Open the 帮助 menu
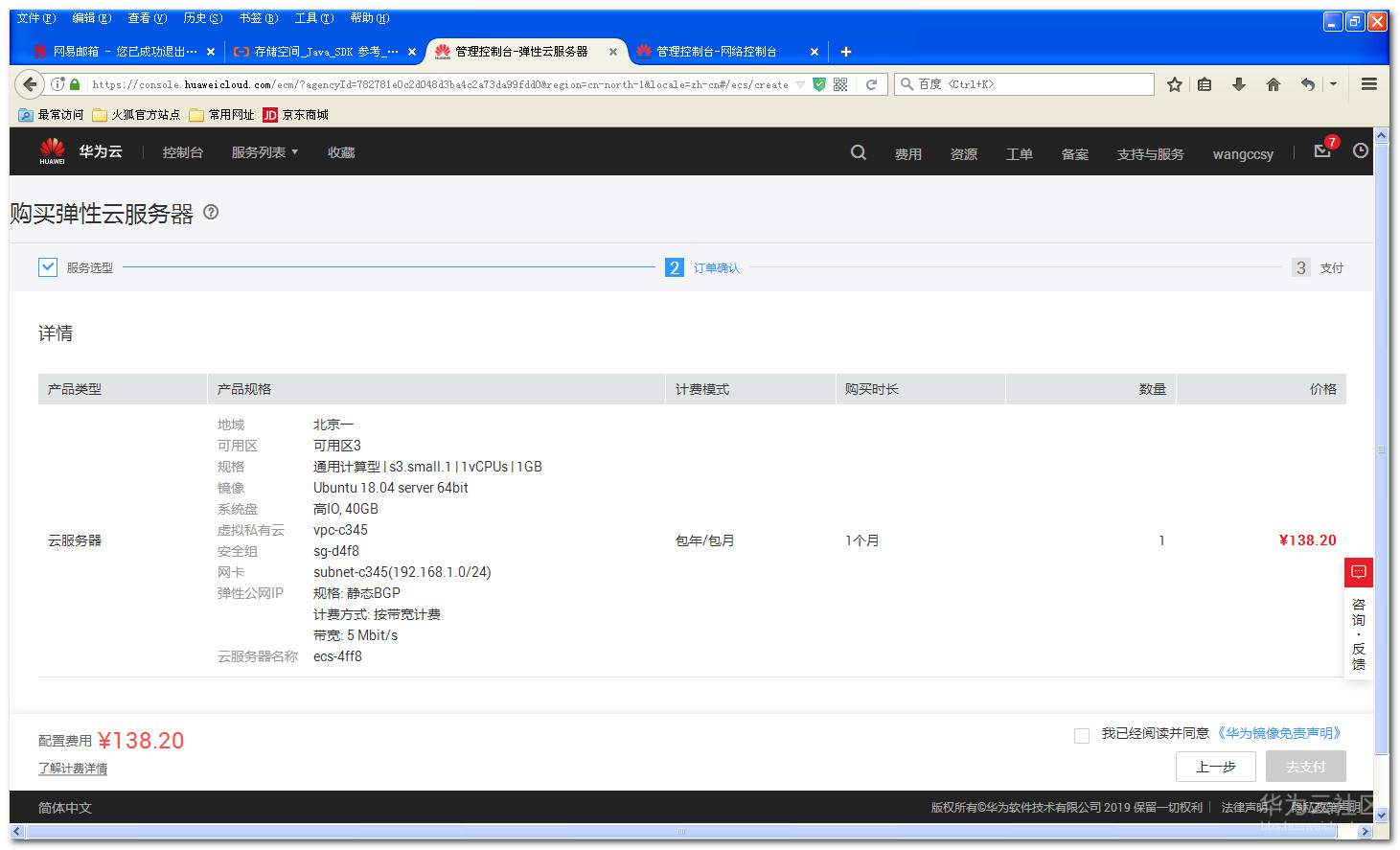Image resolution: width=1400 pixels, height=850 pixels. pos(370,18)
